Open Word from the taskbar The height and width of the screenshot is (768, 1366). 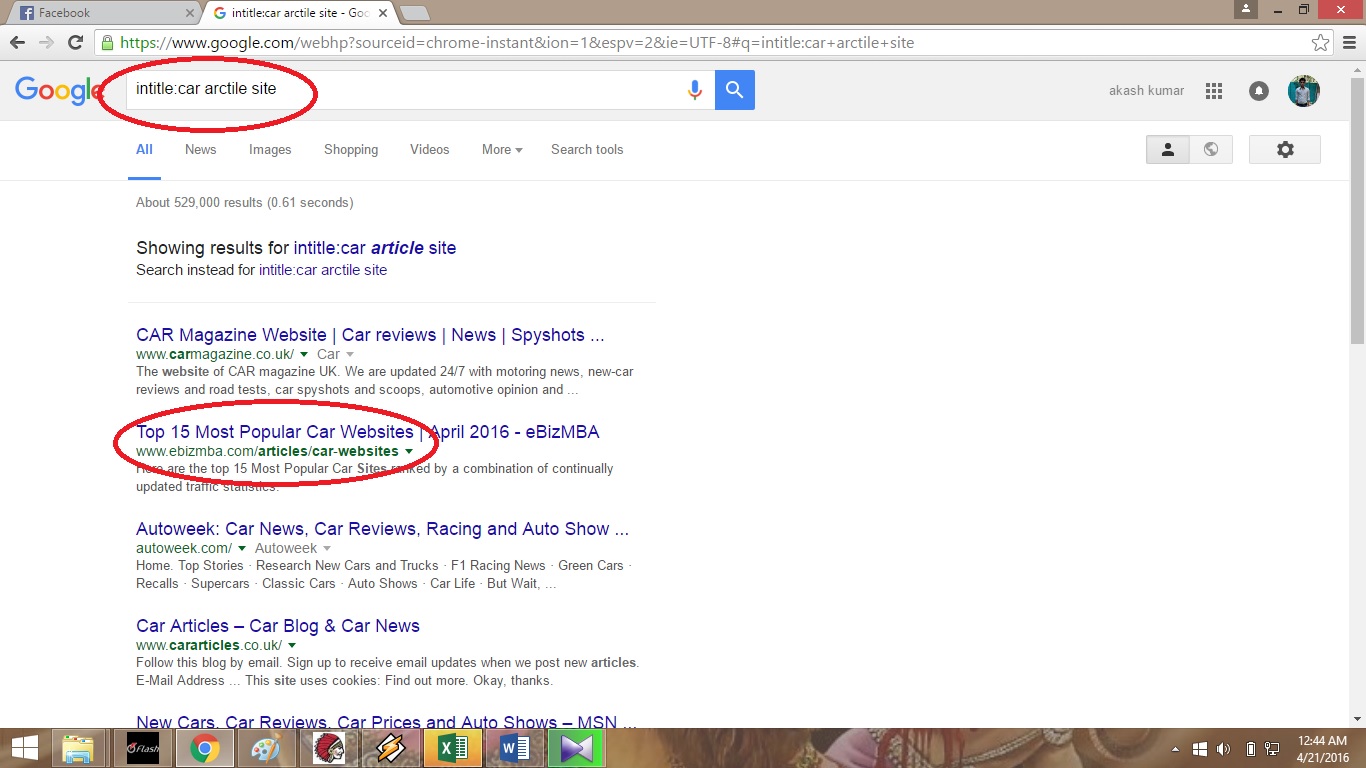point(514,748)
